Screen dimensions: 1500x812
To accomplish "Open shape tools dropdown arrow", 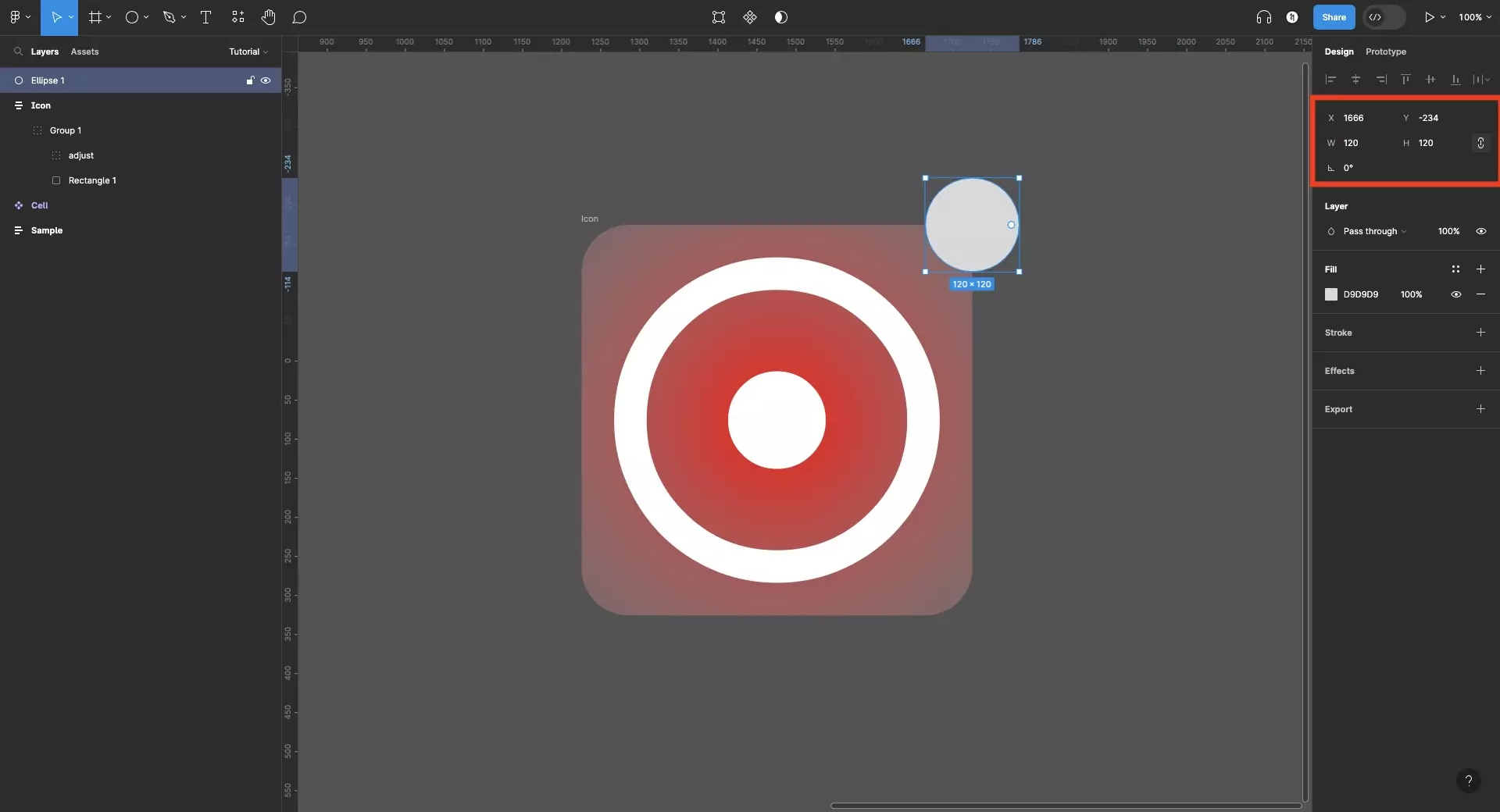I will 146,17.
